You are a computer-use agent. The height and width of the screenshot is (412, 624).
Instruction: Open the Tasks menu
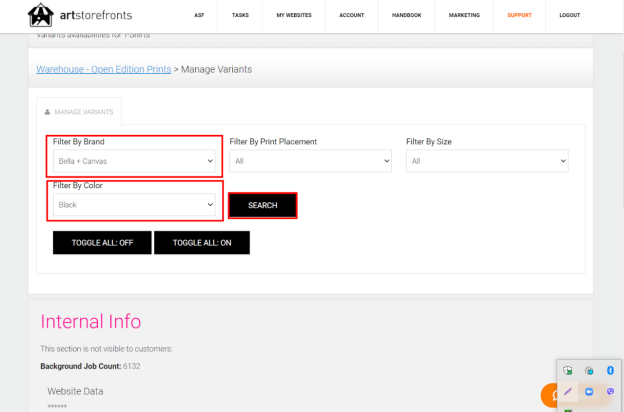(240, 15)
